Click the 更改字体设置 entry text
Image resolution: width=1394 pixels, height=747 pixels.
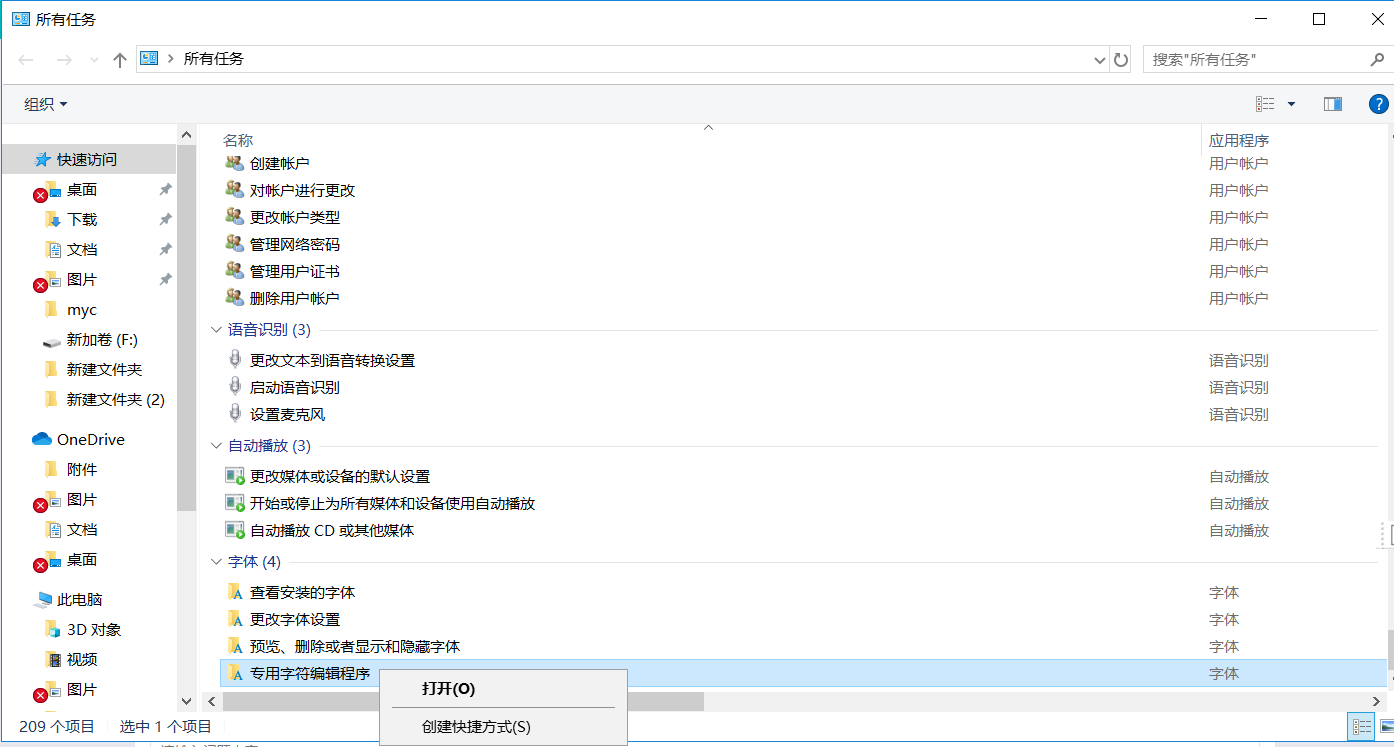click(x=295, y=619)
